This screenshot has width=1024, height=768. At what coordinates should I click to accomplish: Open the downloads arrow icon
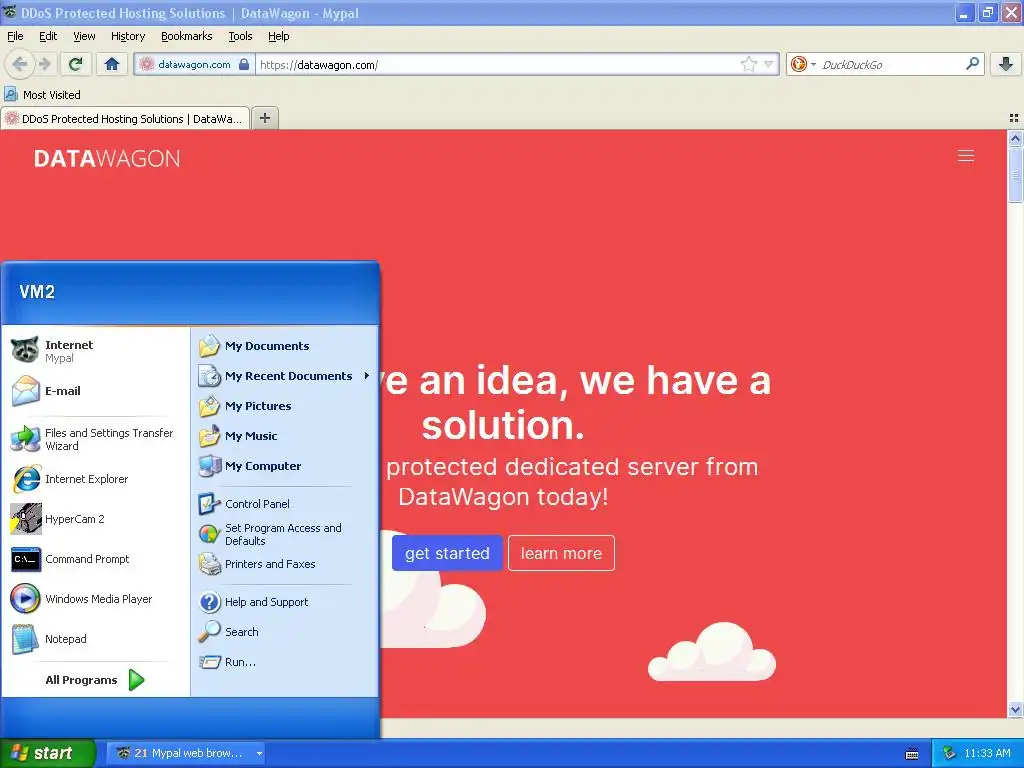coord(1006,64)
